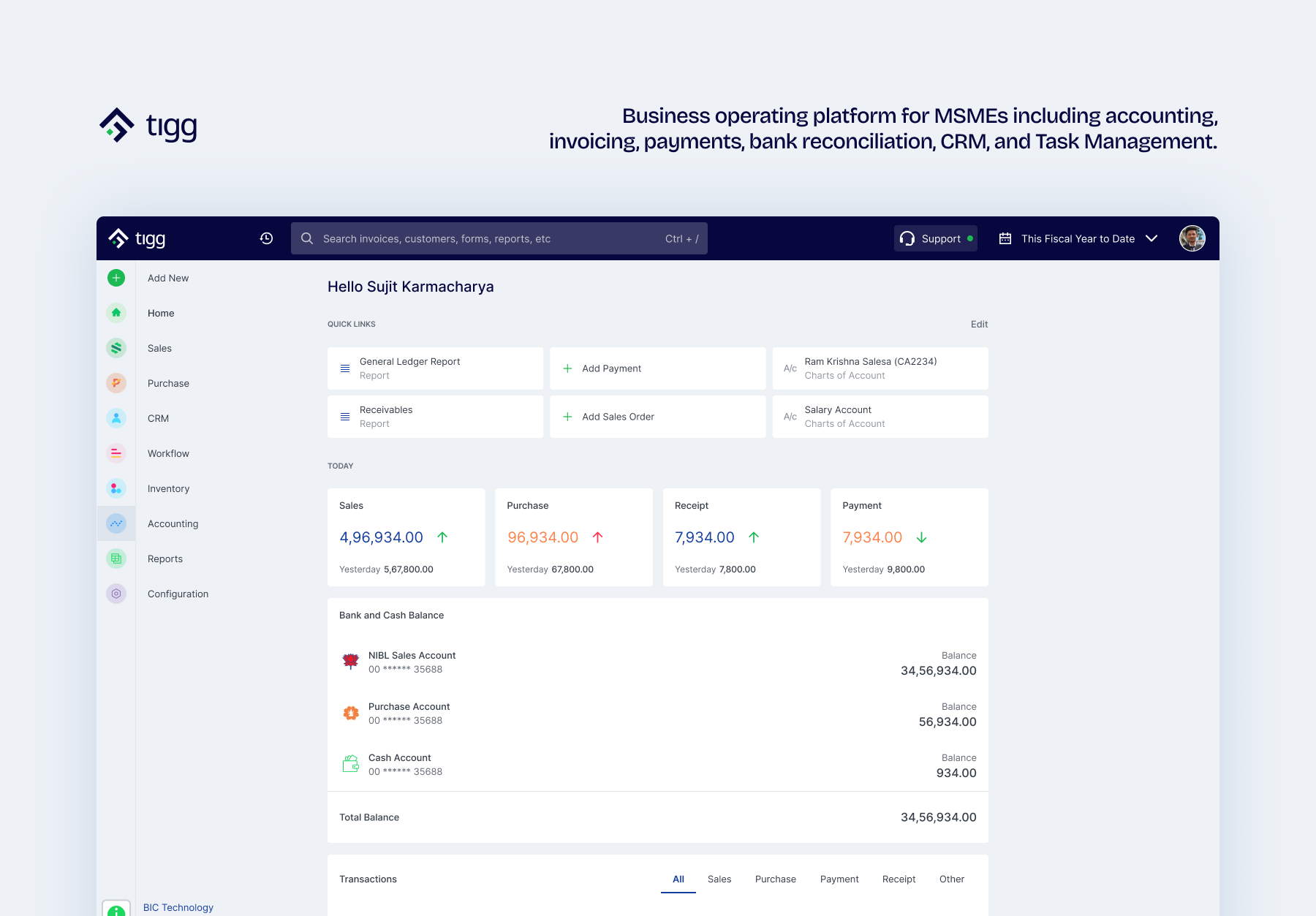Open Home via the house icon
Viewport: 1316px width, 916px height.
tap(116, 313)
